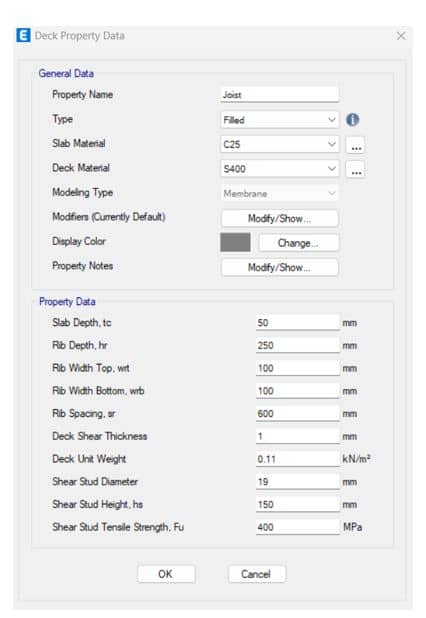
Task: Confirm the dialog with the OK button
Action: (166, 574)
